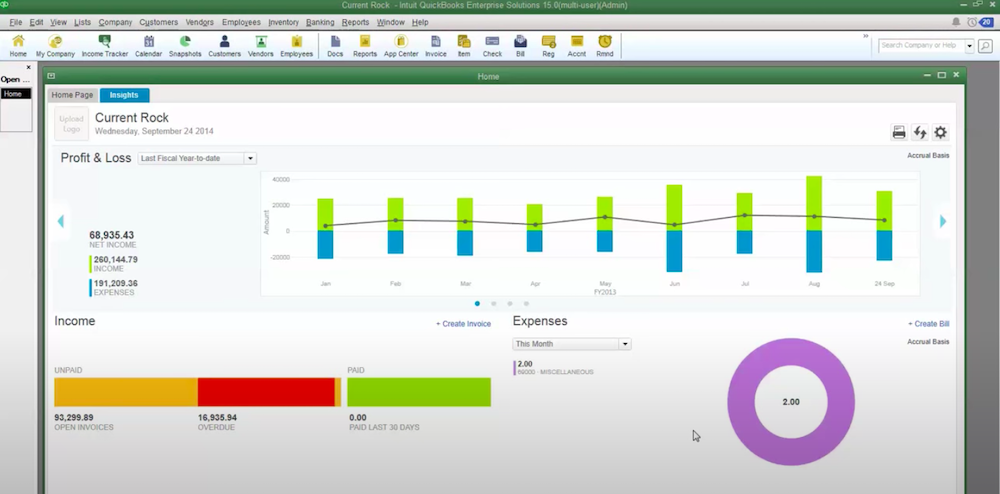Select the fourth carousel page dot
The width and height of the screenshot is (1000, 494).
(x=526, y=303)
